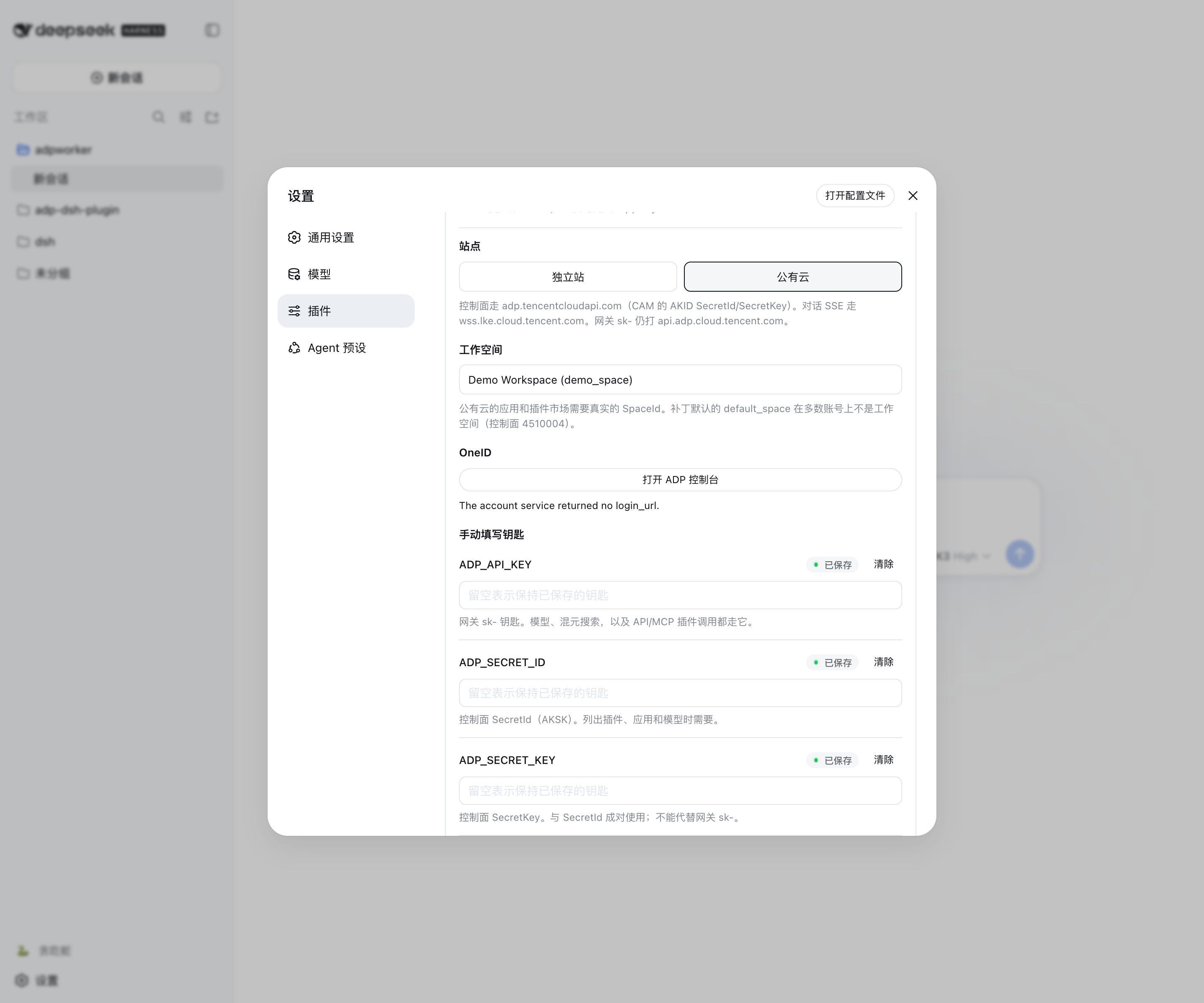The height and width of the screenshot is (1003, 1204).
Task: Click 打开配置文件 button
Action: (x=855, y=196)
